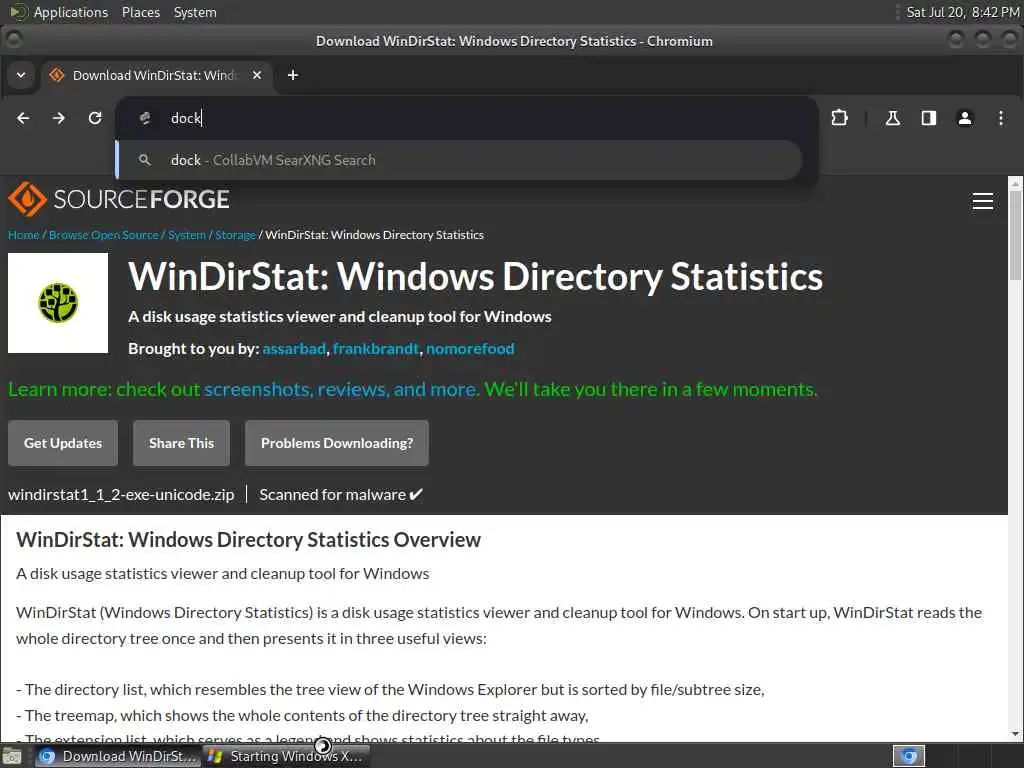Toggle the side panel icon
The image size is (1024, 768).
coord(929,118)
